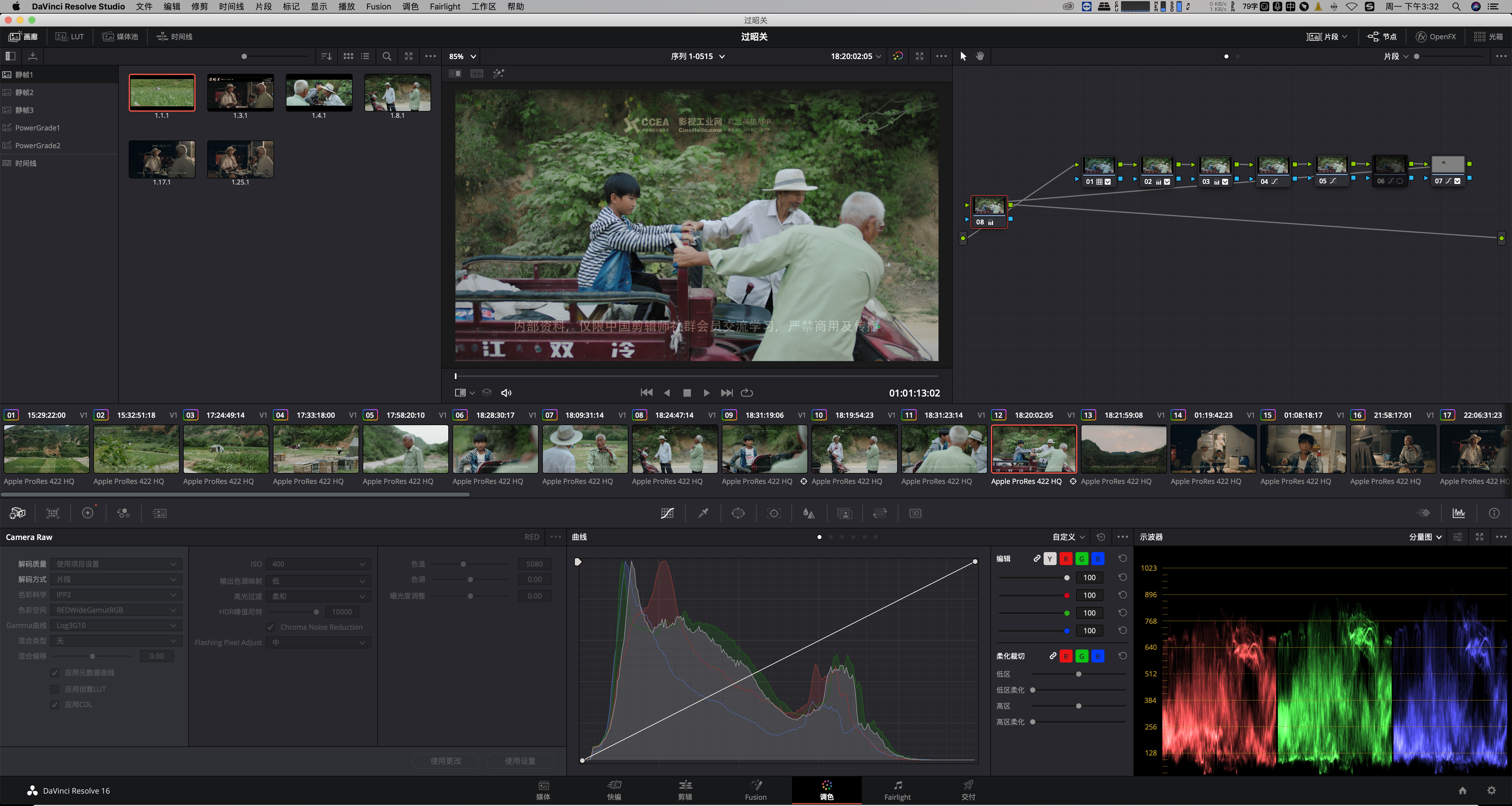Image resolution: width=1512 pixels, height=806 pixels.
Task: Adjust the green channel intensity slider
Action: coord(1066,613)
